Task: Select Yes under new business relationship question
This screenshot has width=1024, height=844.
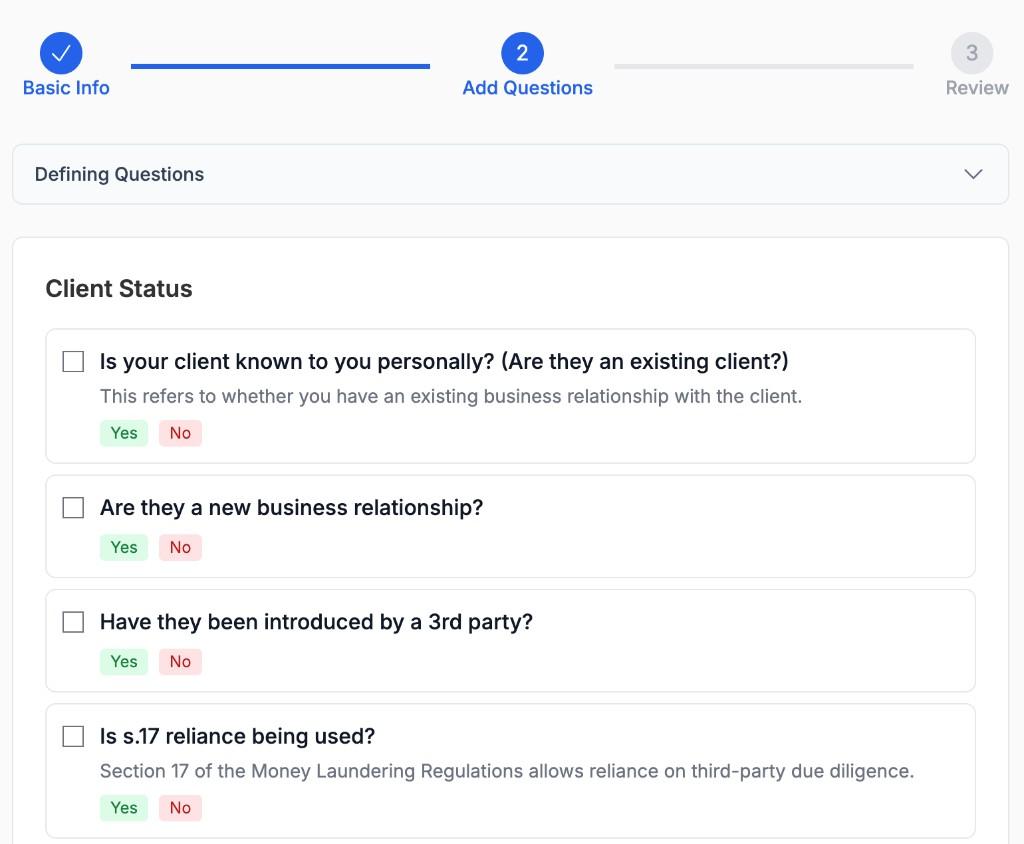Action: (x=124, y=547)
